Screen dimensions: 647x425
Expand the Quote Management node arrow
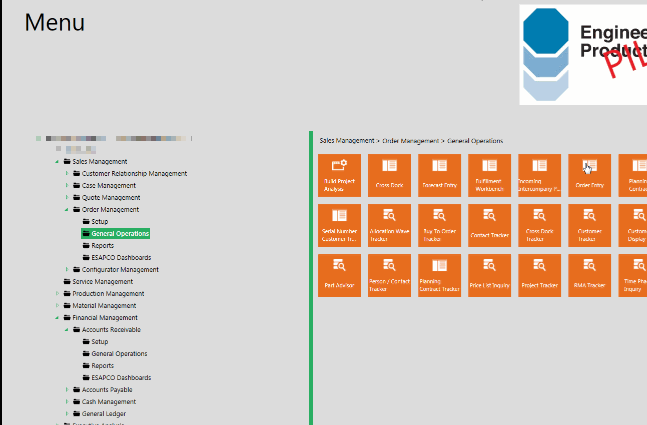66,197
